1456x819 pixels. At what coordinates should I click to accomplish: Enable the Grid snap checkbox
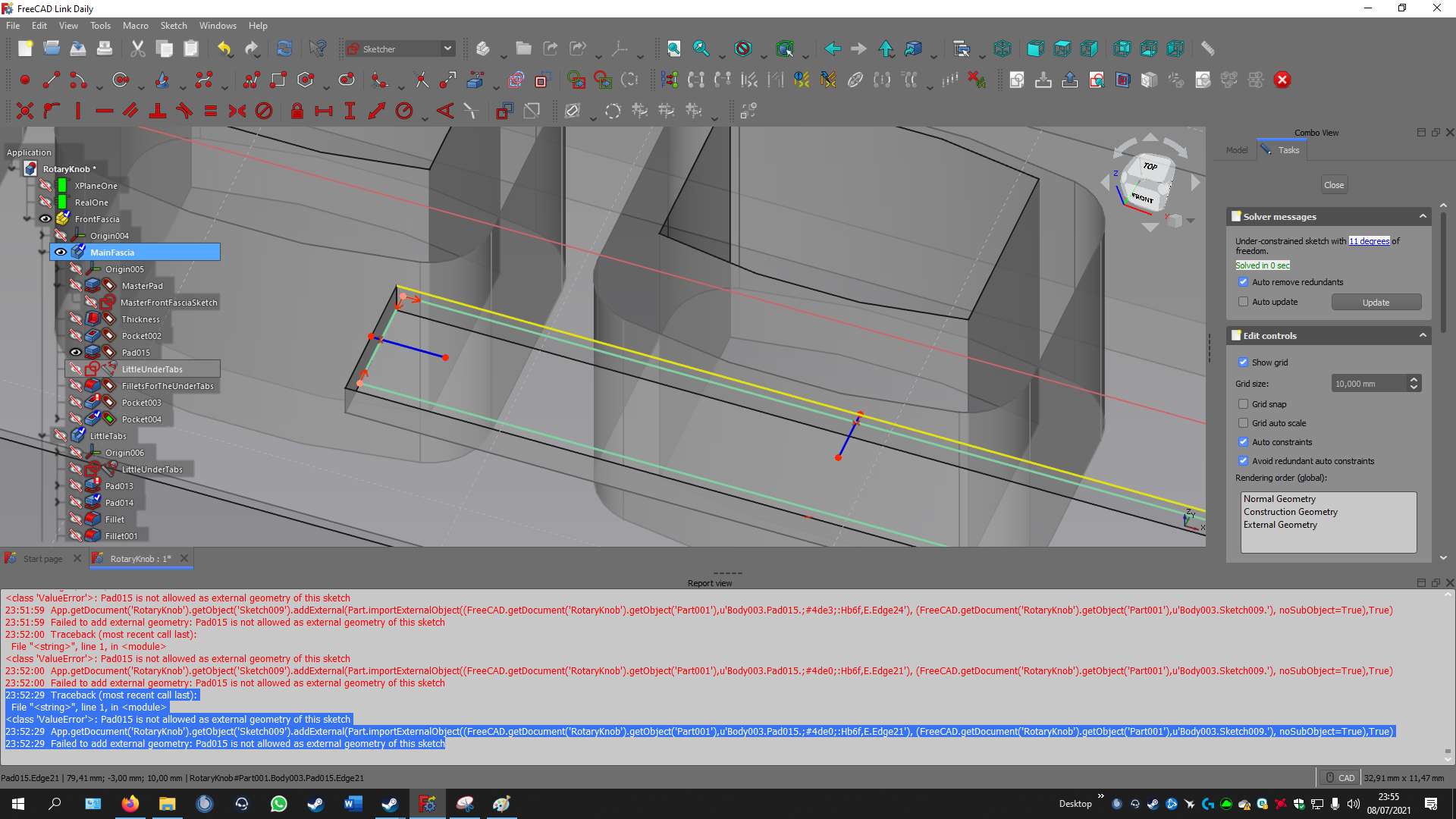1243,404
